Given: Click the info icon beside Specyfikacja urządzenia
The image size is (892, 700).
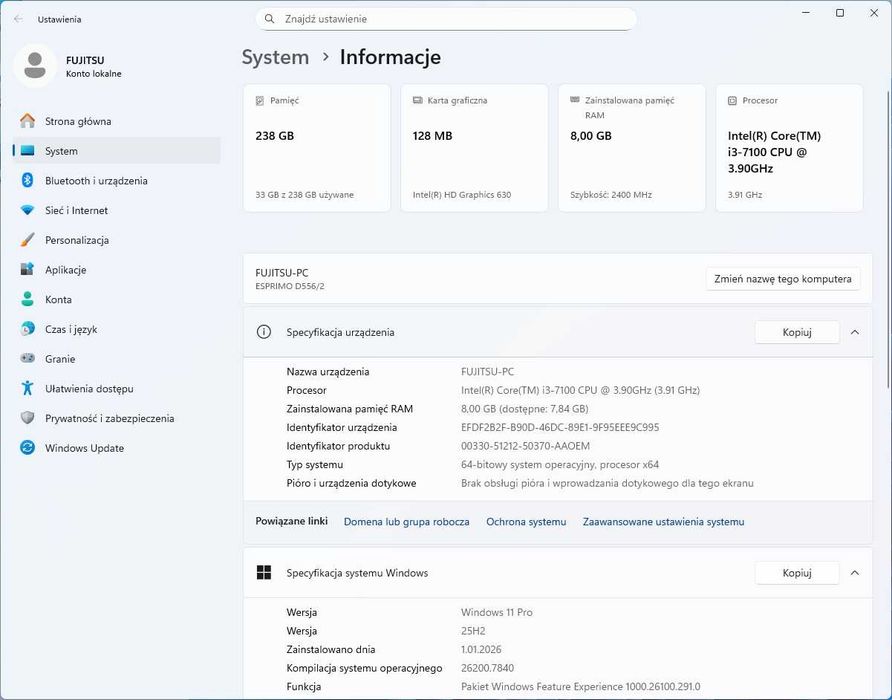Looking at the screenshot, I should [x=264, y=332].
